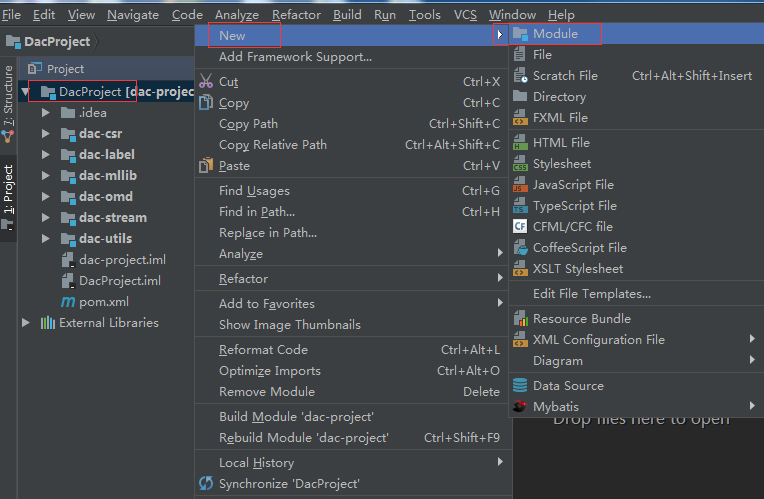The image size is (764, 499).
Task: Open the Refactor menu in menu bar
Action: tap(296, 15)
